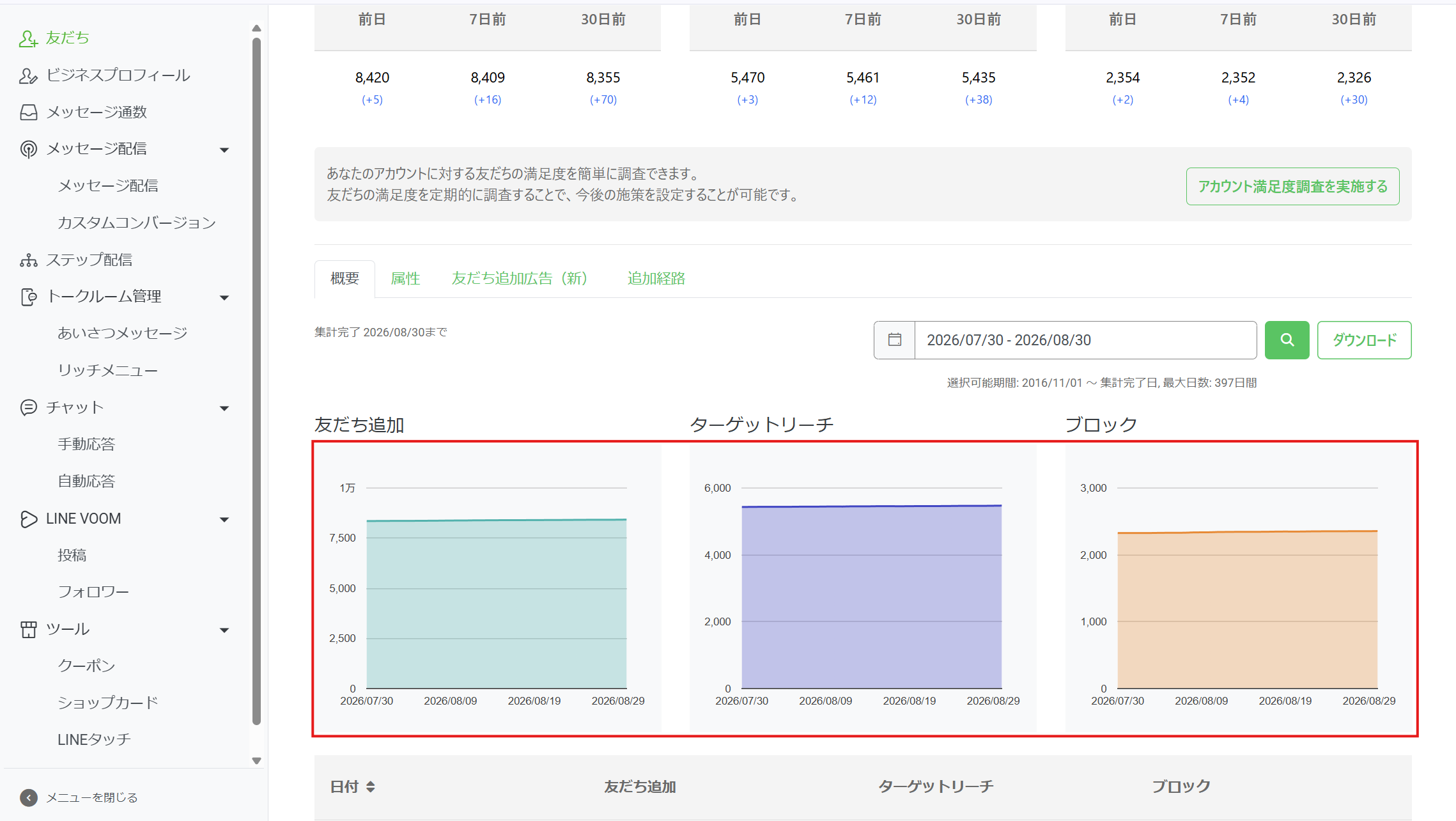Open メッセージ通数 in the sidebar
This screenshot has height=821, width=1456.
click(x=97, y=113)
